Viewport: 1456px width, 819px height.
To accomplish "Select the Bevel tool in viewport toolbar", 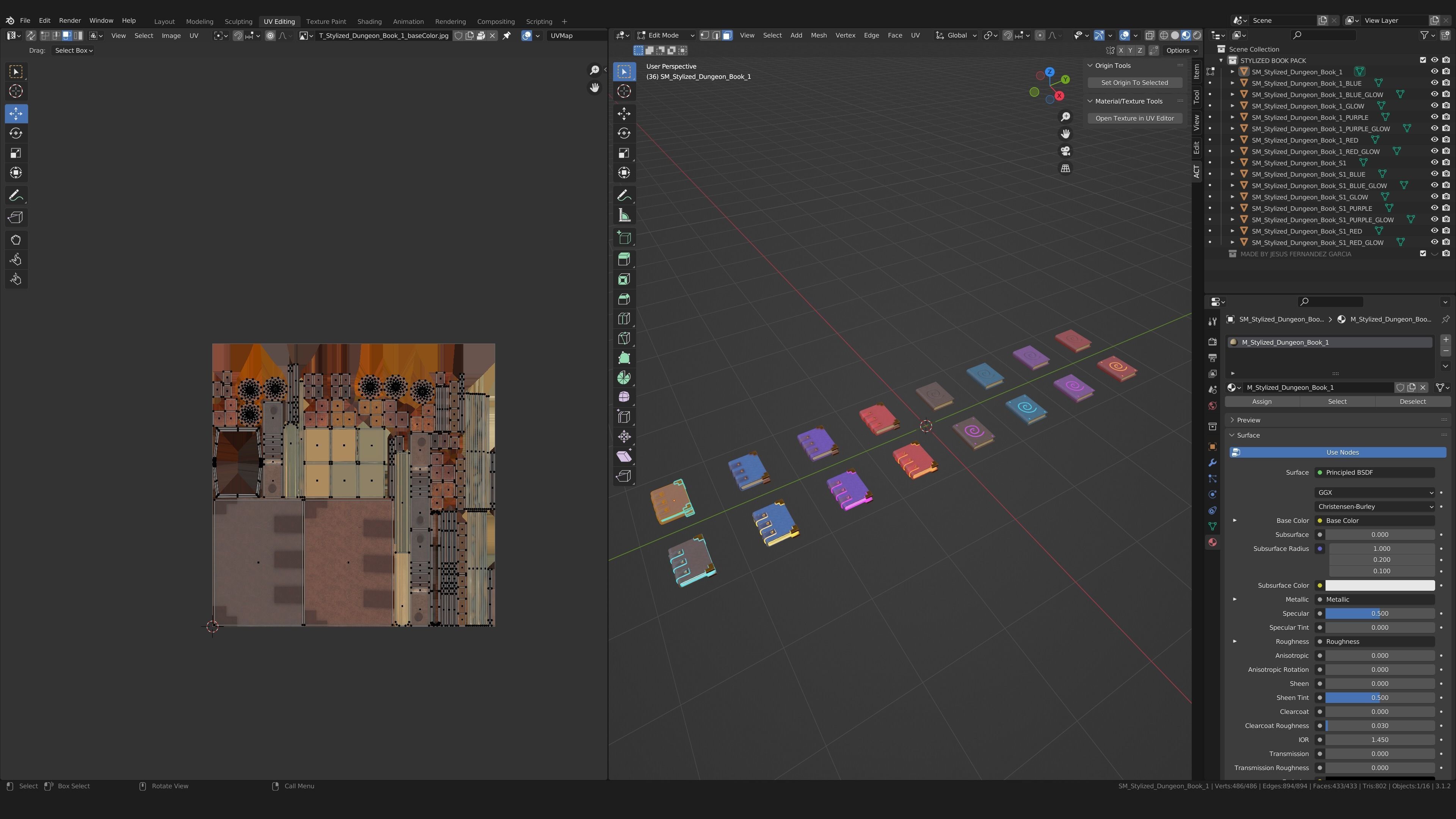I will coord(624,299).
